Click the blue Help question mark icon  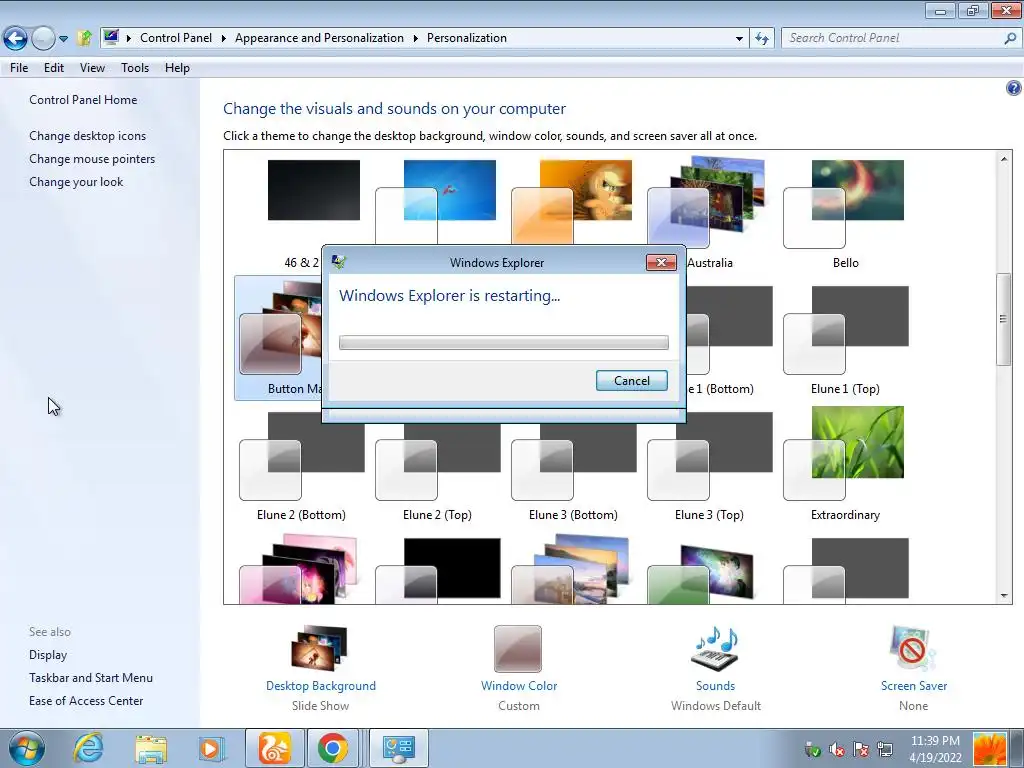coord(1013,88)
